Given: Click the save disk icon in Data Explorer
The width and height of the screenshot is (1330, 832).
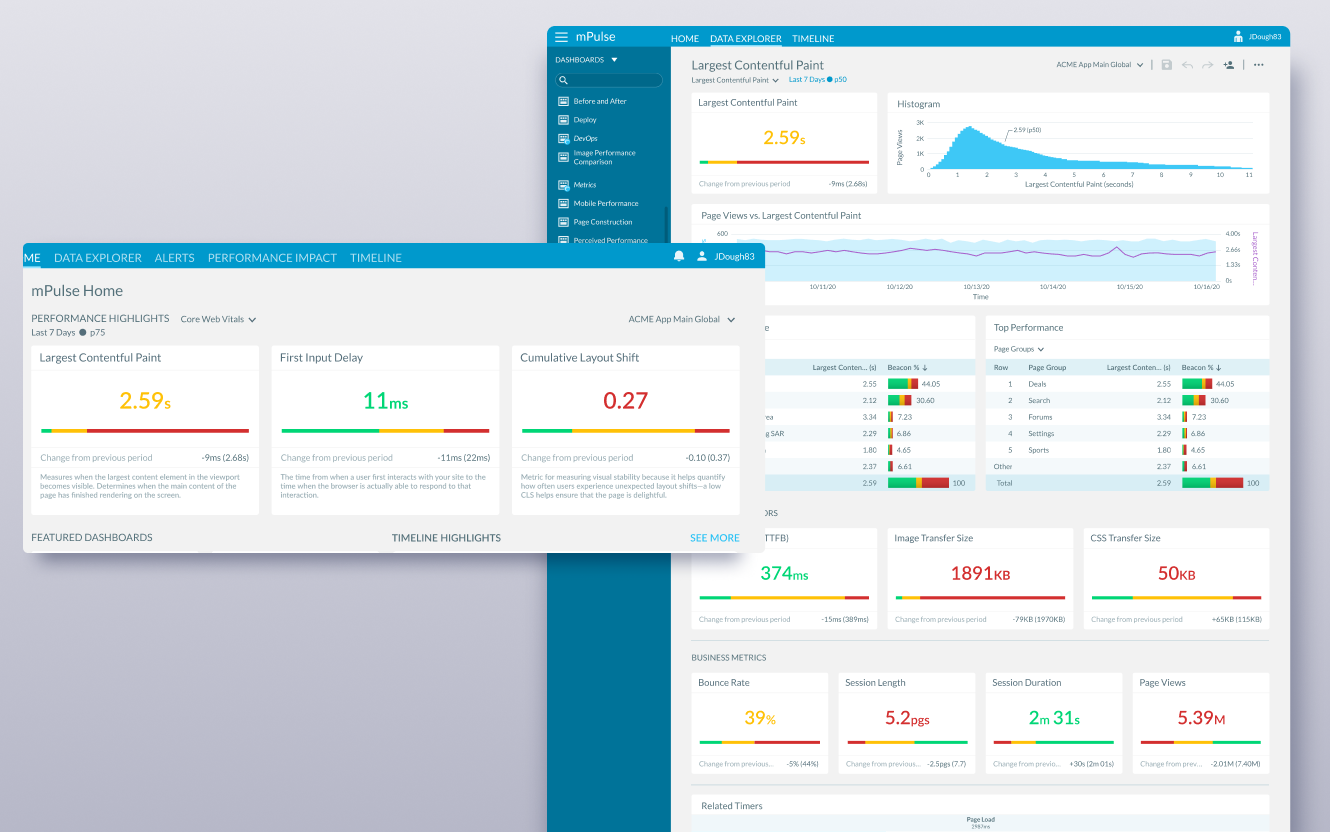Looking at the screenshot, I should [x=1166, y=65].
